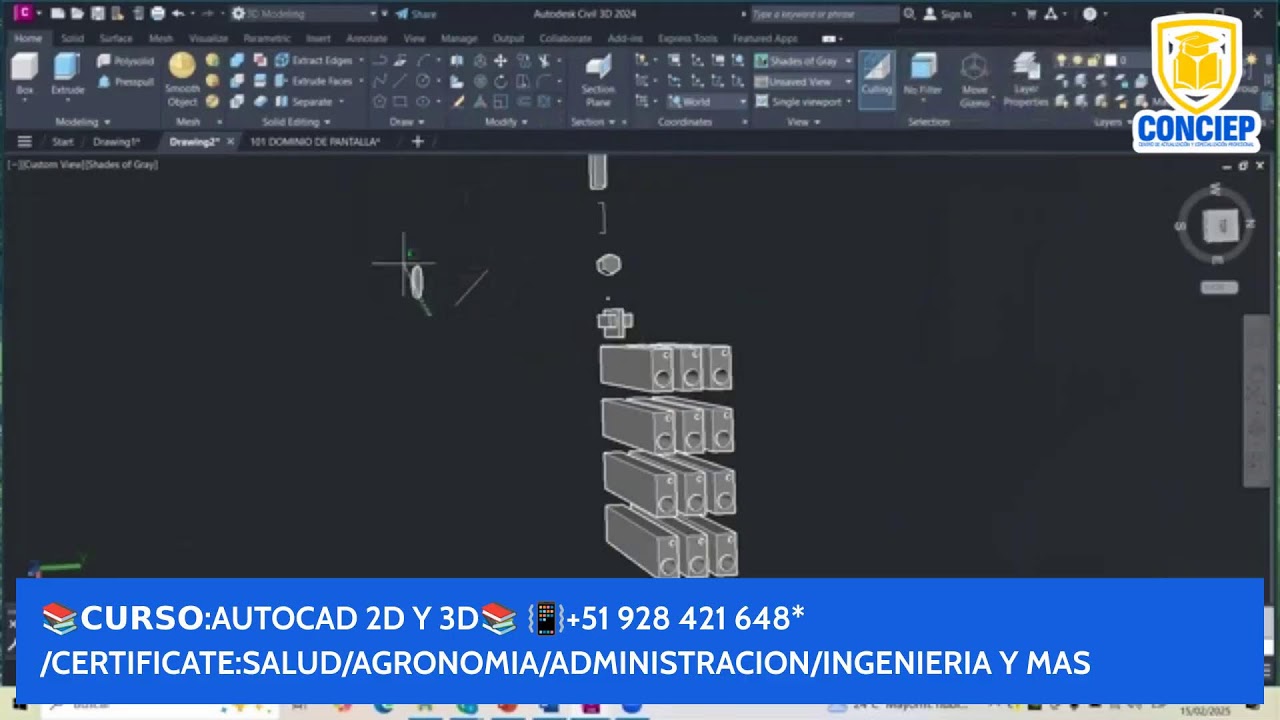Pick the Polygon draw tool

pos(380,101)
